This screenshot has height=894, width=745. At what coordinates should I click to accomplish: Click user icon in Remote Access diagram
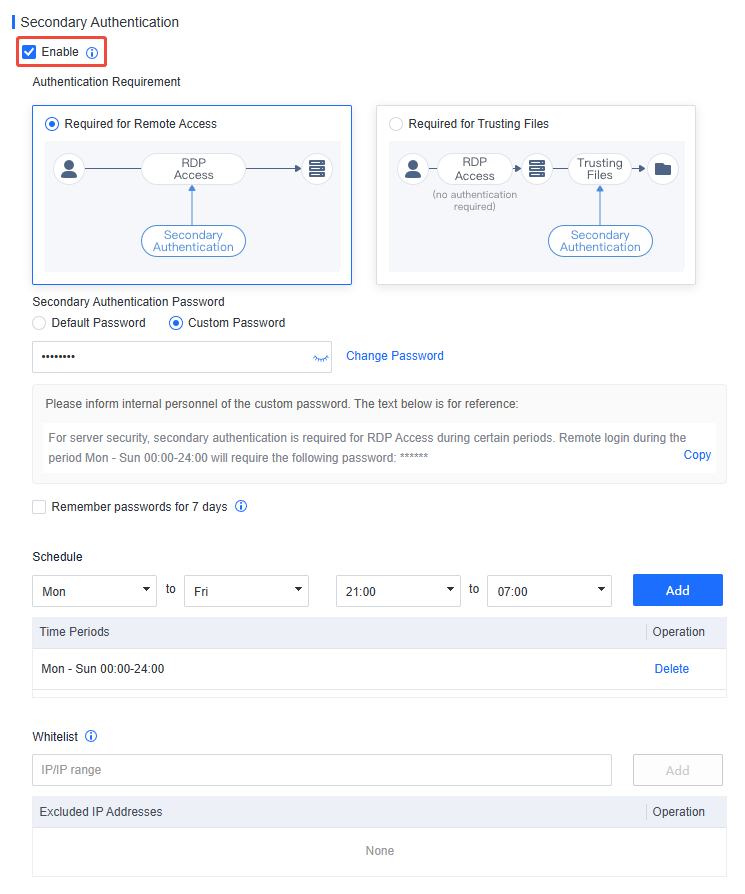(69, 169)
